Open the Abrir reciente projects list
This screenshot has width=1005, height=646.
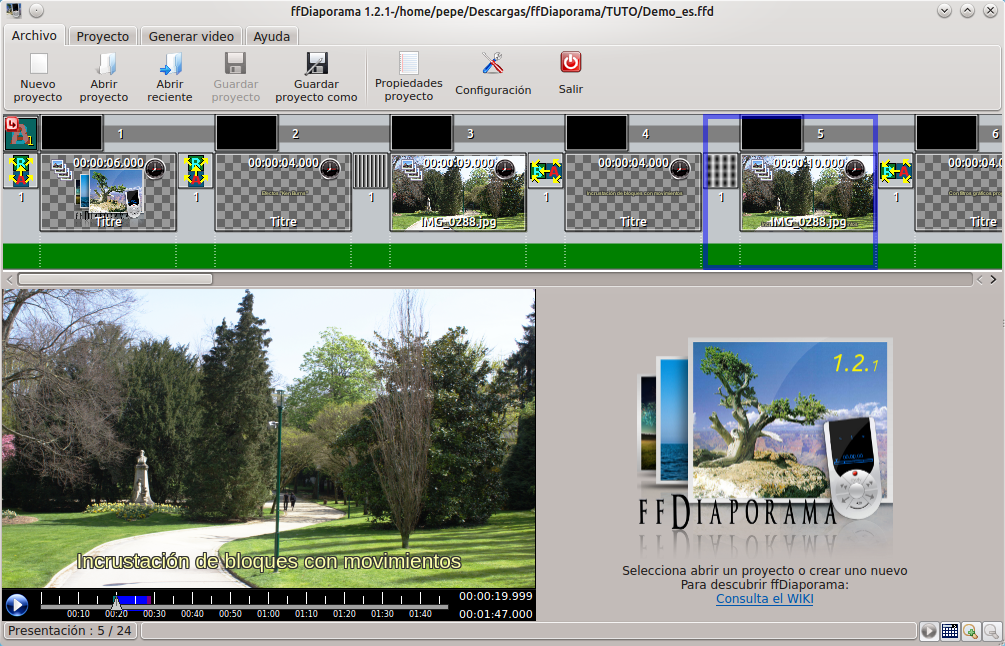coord(170,78)
